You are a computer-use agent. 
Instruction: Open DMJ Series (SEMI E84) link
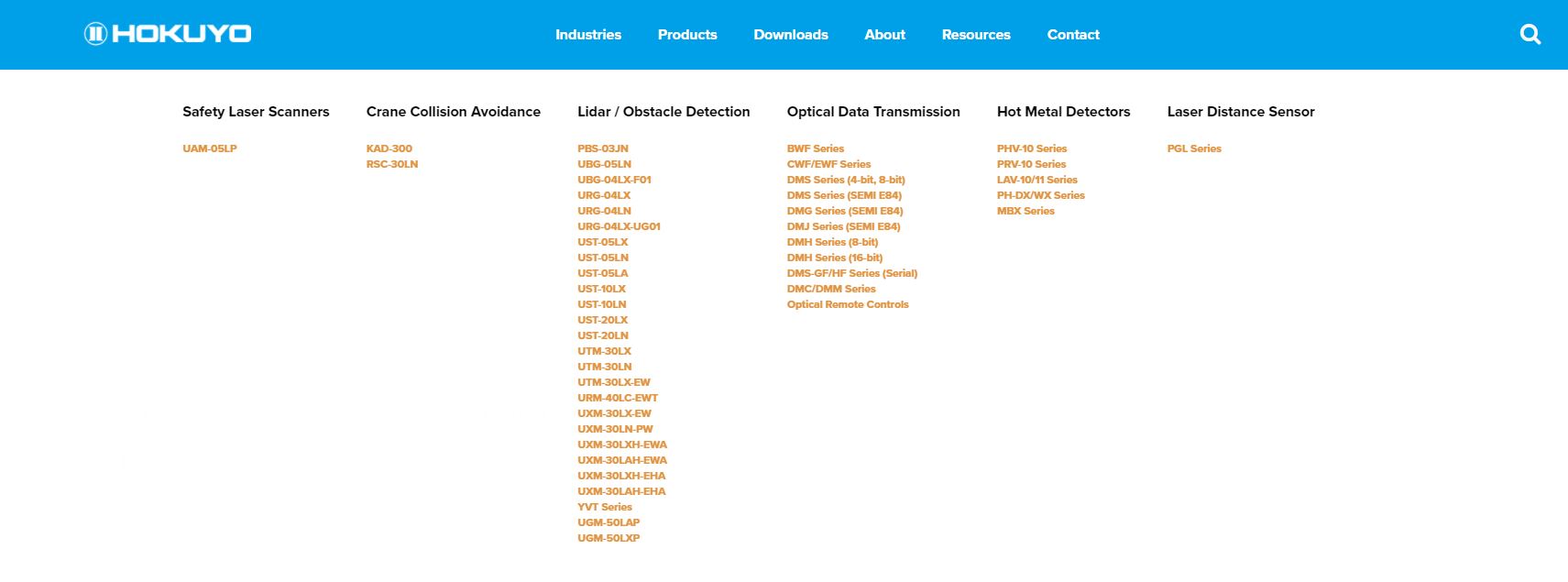[x=844, y=226]
